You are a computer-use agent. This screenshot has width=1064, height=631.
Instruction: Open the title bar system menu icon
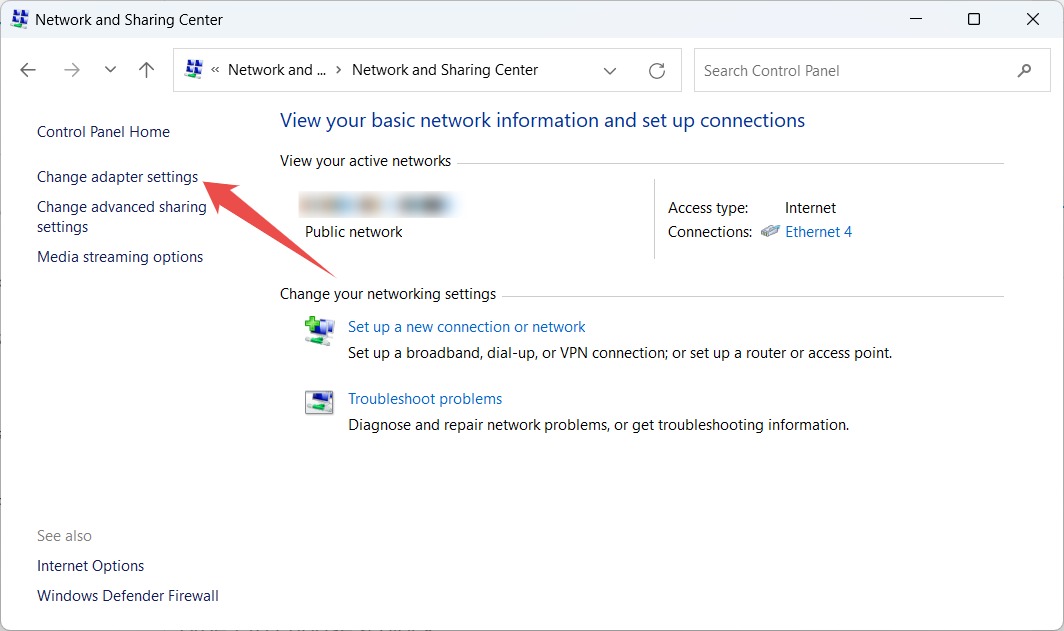19,18
